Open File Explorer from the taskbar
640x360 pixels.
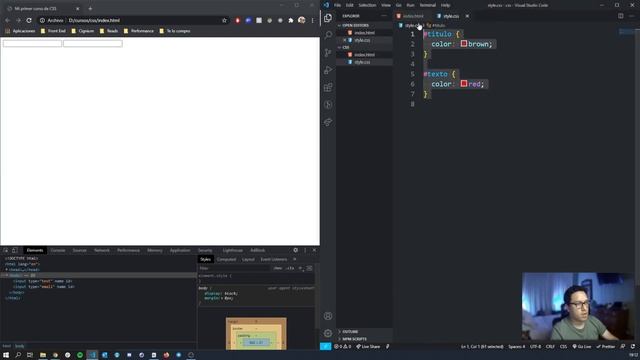42,355
